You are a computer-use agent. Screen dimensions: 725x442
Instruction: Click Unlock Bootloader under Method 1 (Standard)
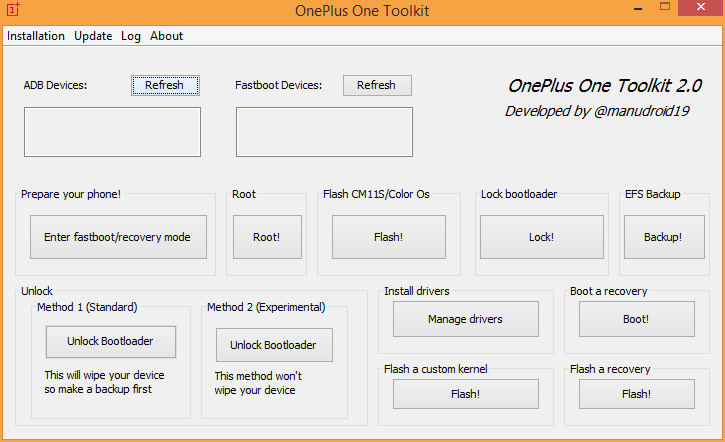[111, 342]
